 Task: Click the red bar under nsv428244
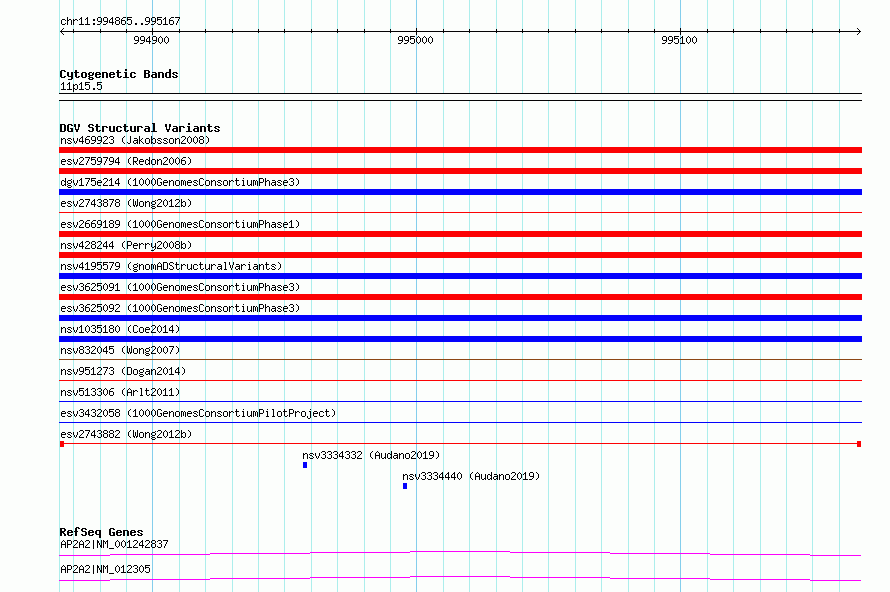point(460,255)
